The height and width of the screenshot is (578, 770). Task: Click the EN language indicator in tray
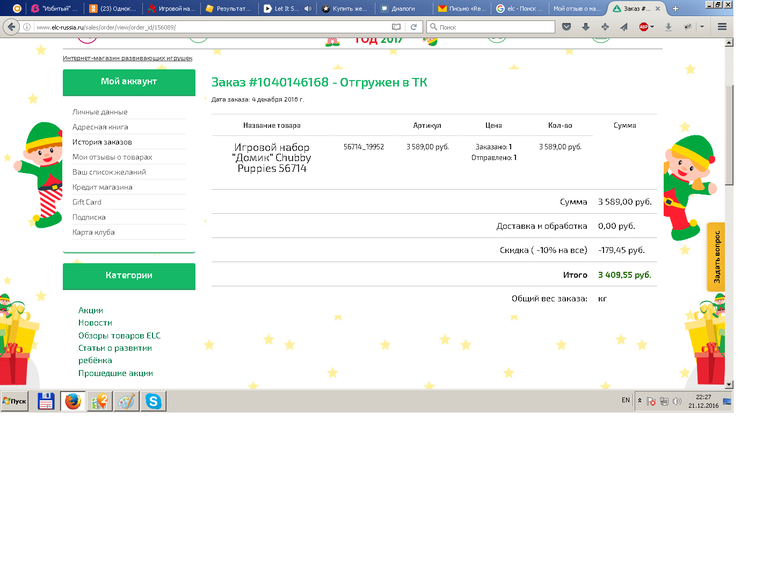pyautogui.click(x=626, y=400)
